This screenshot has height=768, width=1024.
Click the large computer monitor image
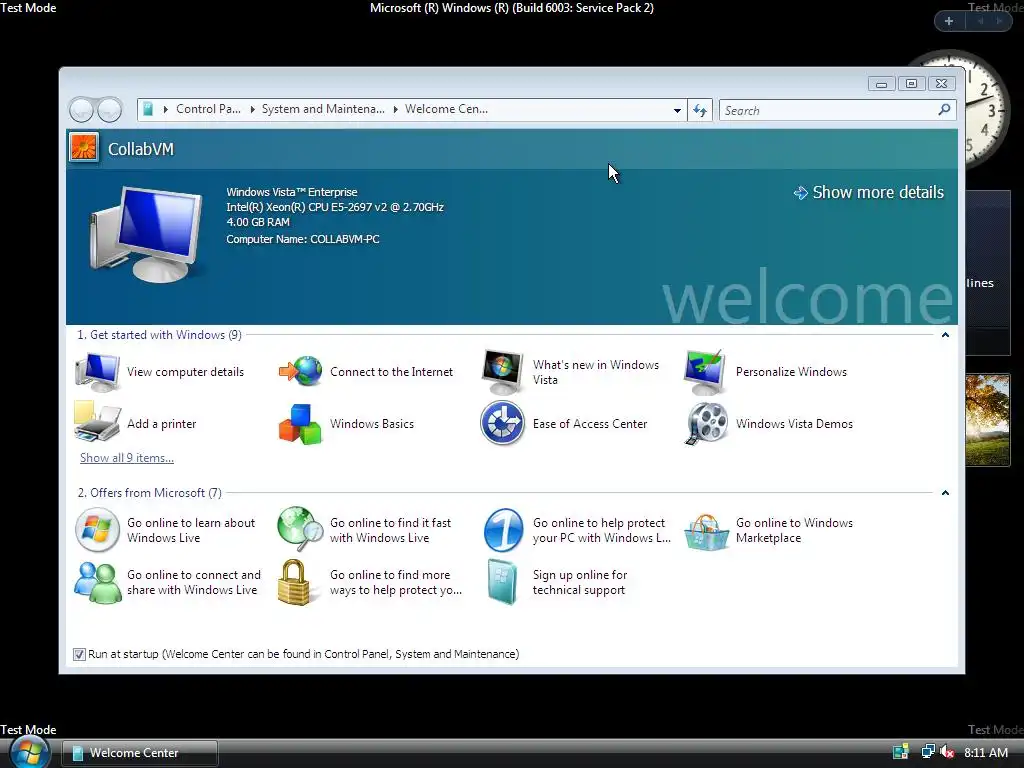pos(146,233)
